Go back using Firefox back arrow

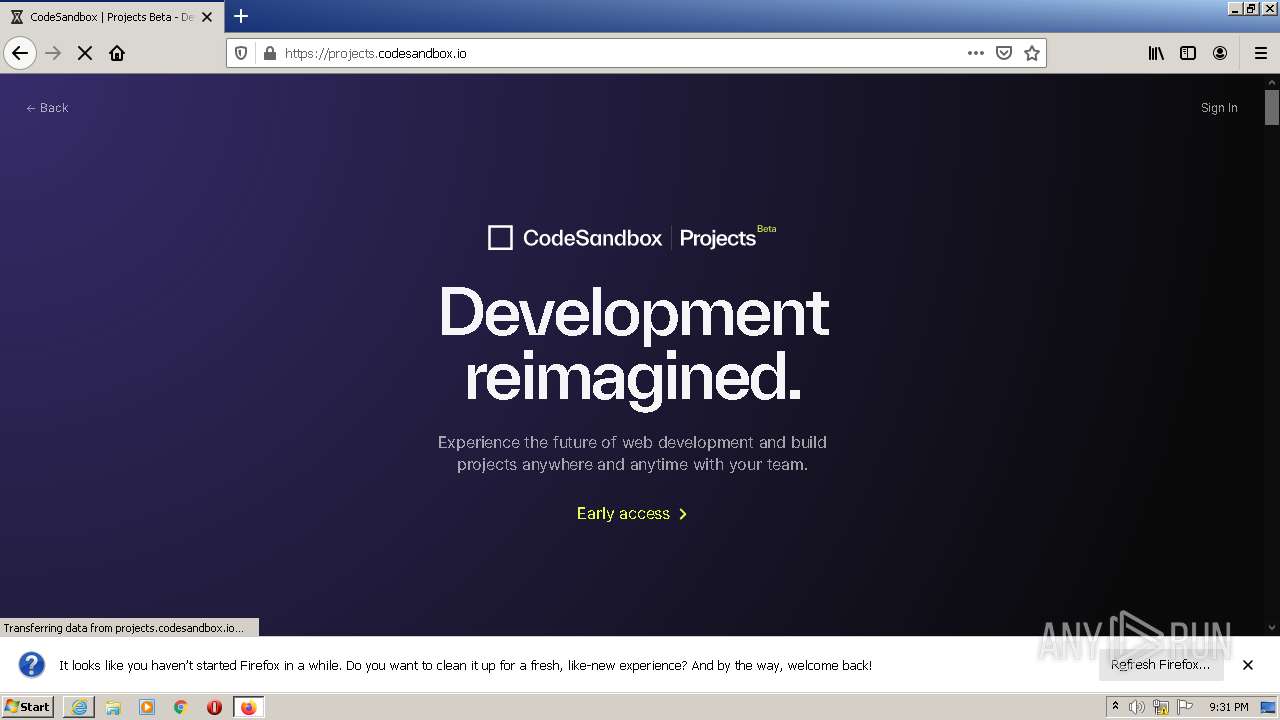[x=20, y=53]
